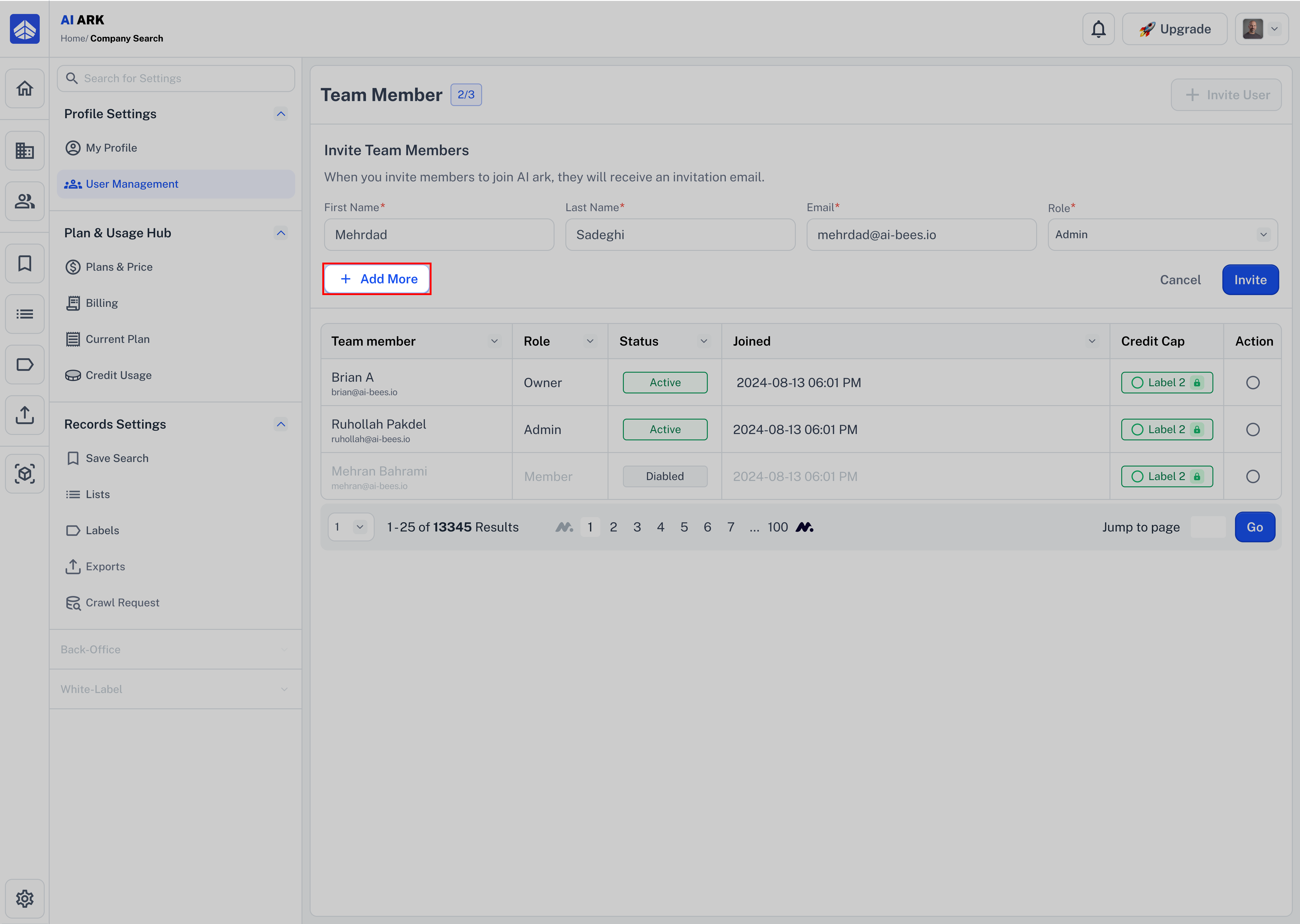The image size is (1300, 924).
Task: Open Lists settings item
Action: [x=175, y=494]
